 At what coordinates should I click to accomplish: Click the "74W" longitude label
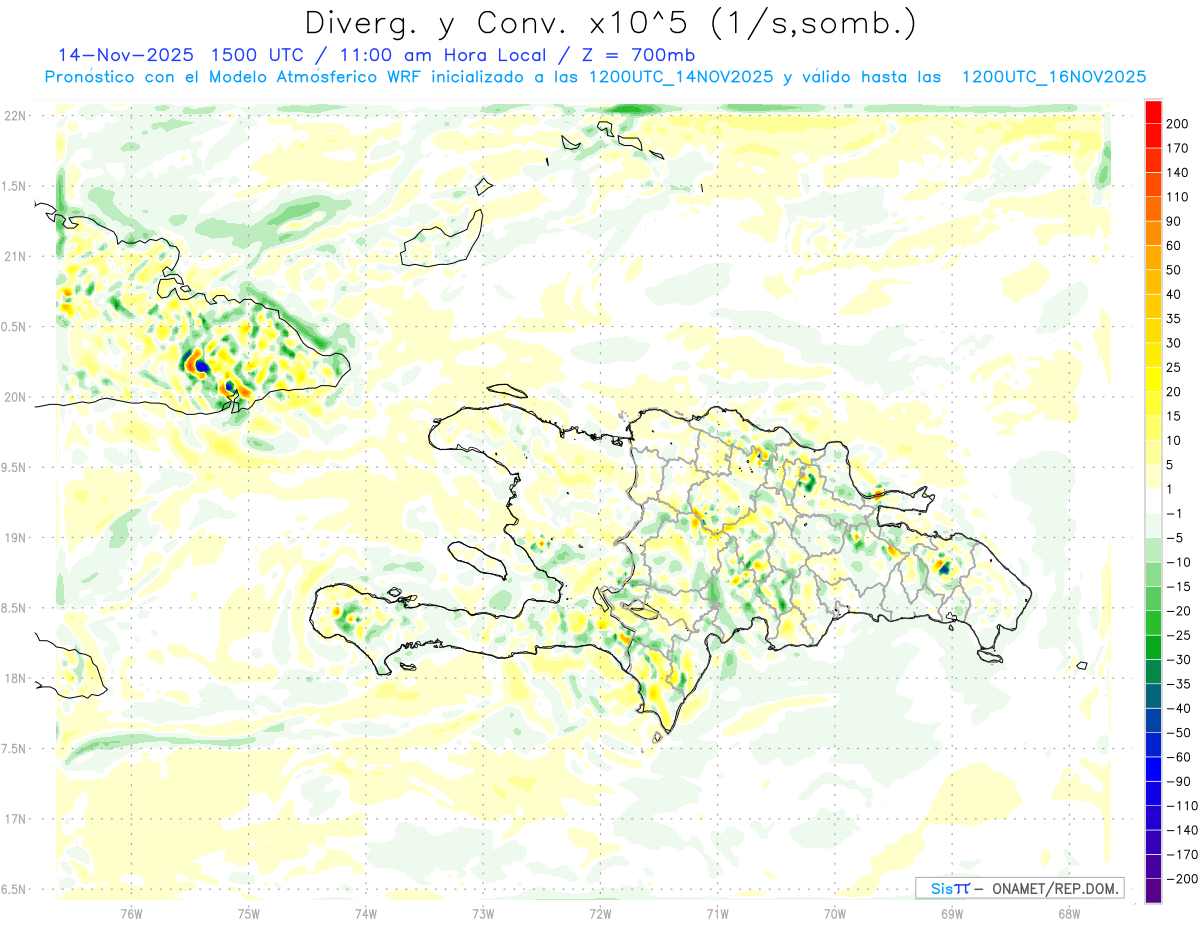point(365,914)
